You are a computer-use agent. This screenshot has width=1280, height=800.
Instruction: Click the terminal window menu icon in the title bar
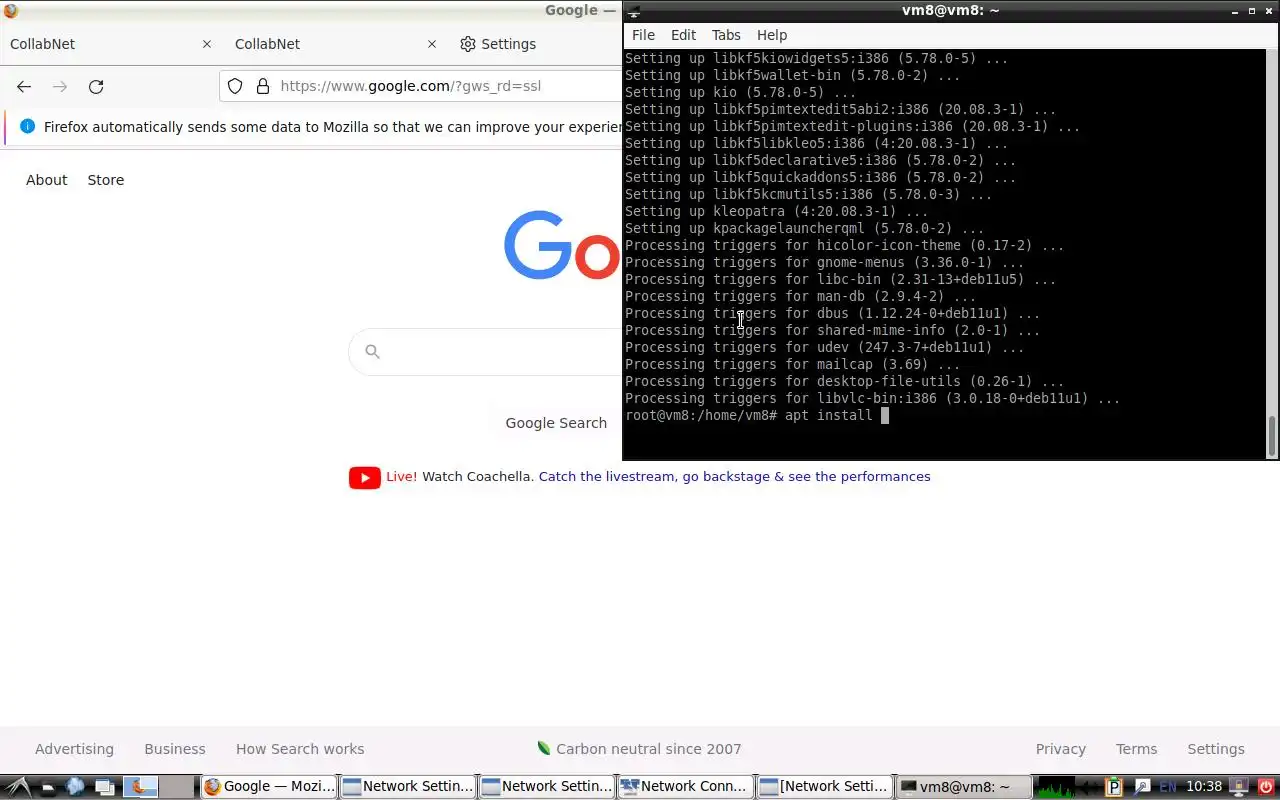click(x=634, y=11)
